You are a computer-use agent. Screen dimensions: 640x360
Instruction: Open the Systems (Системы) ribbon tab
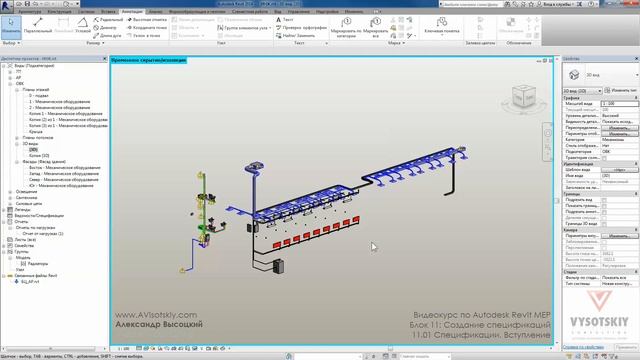tap(86, 12)
